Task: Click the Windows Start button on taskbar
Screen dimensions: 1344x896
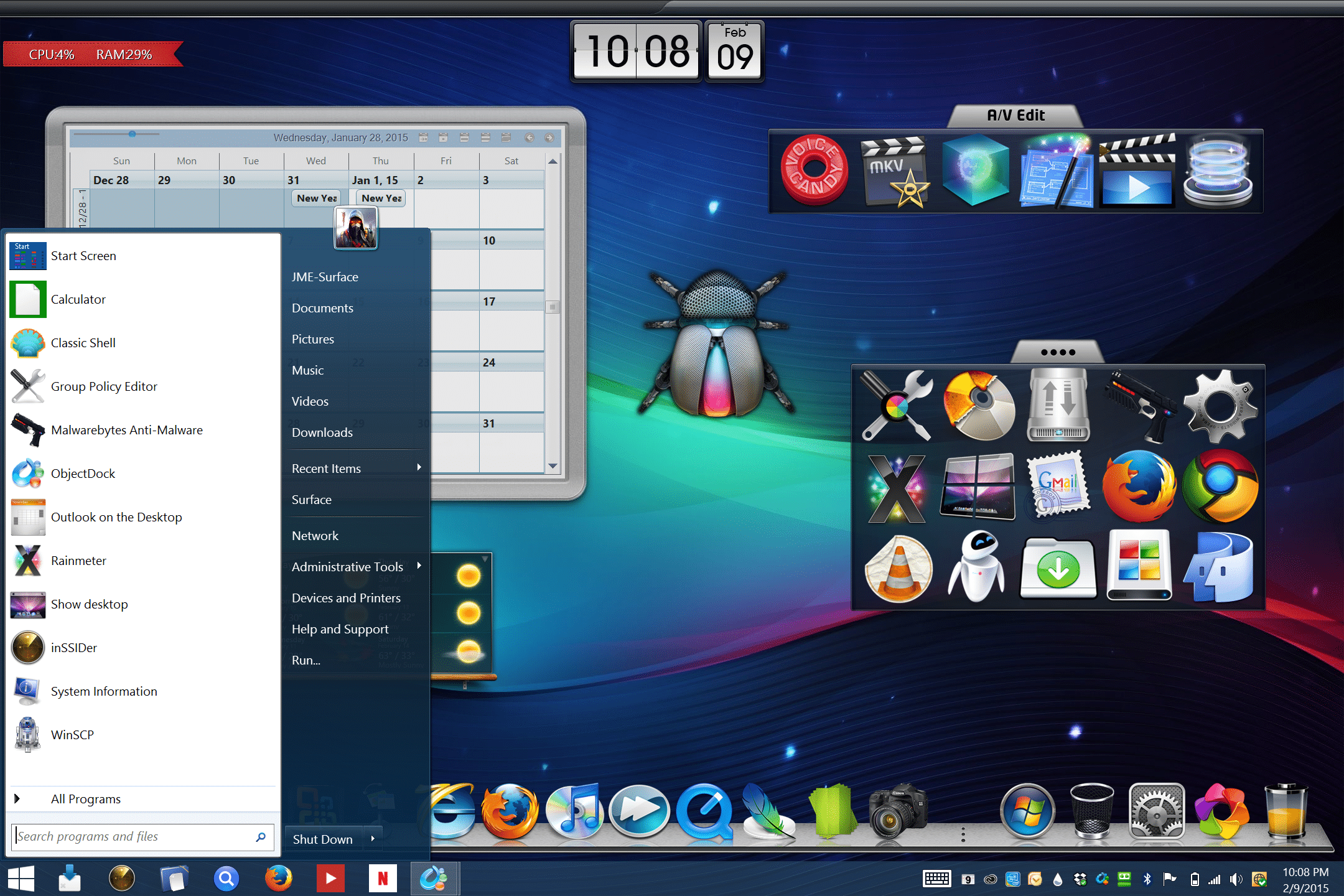Action: pos(21,879)
